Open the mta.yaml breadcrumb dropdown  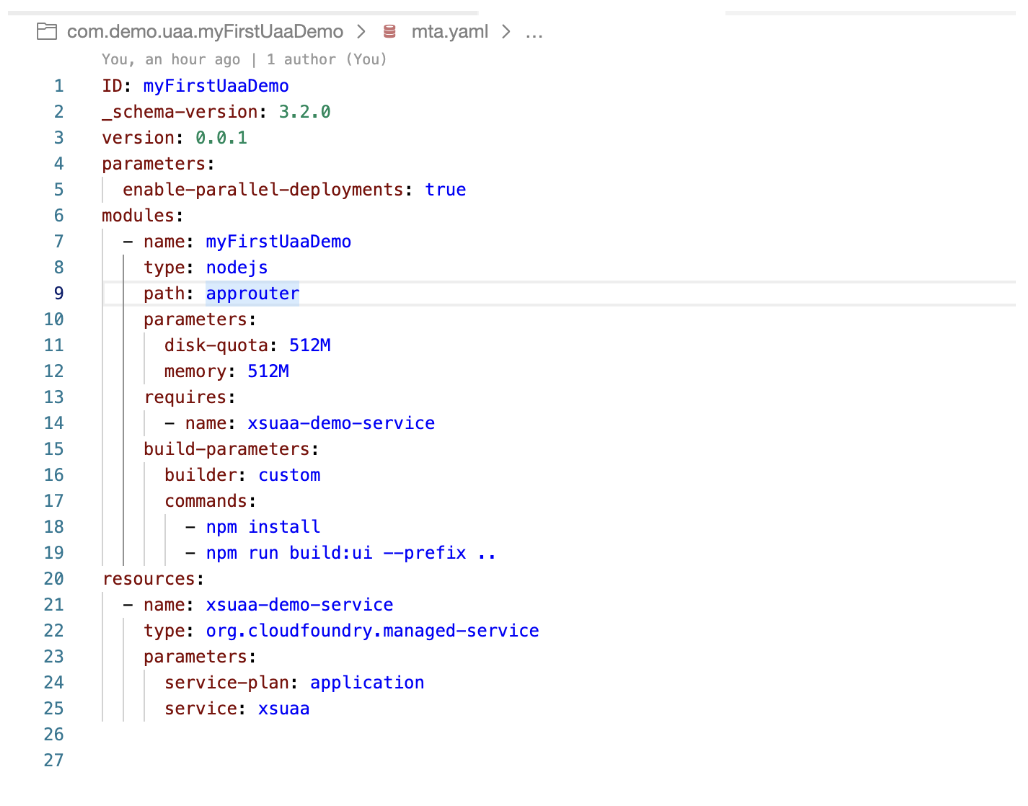click(x=449, y=31)
